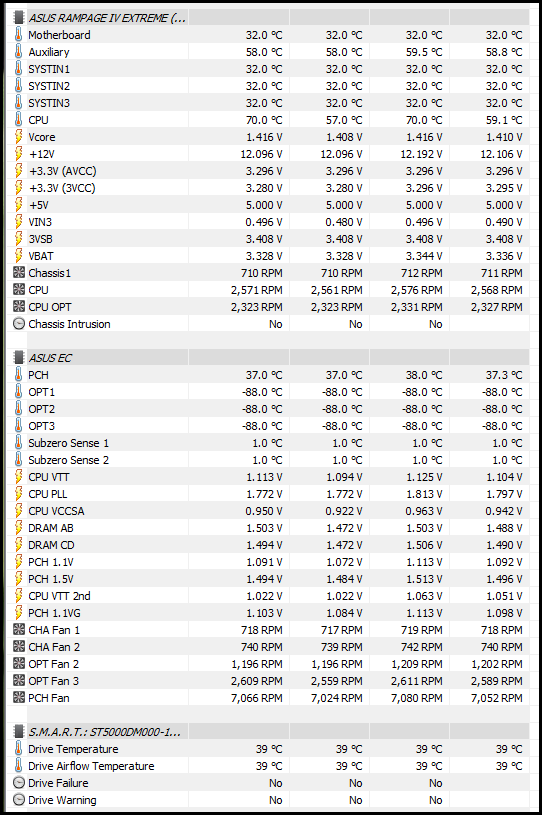This screenshot has width=542, height=815.
Task: Click the CPU VTT bolt icon
Action: (x=19, y=477)
